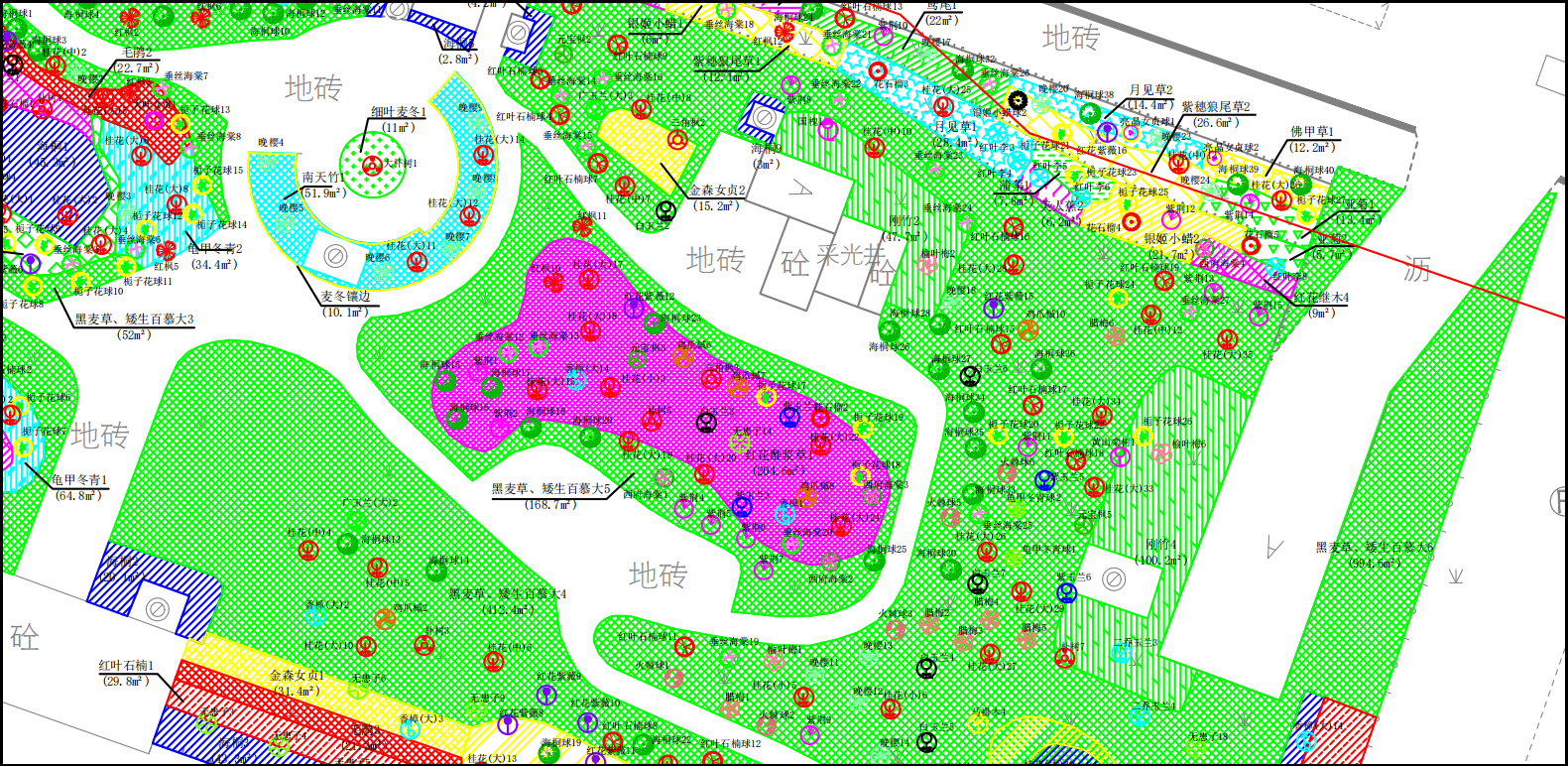Click the 桂花(大)12 tree symbol
1568x766 pixels.
[x=468, y=216]
